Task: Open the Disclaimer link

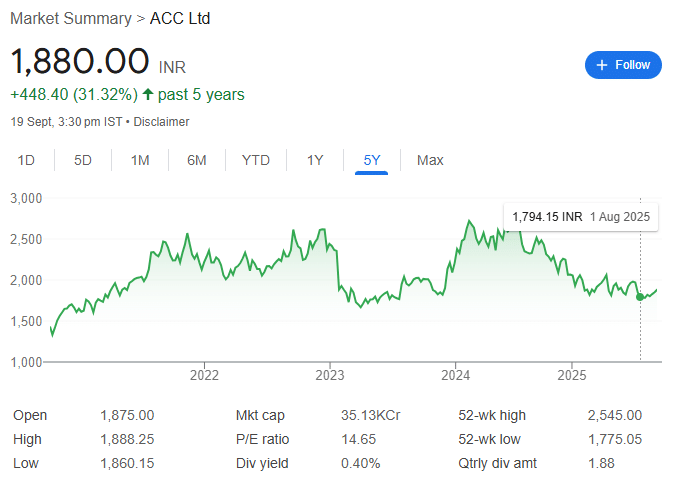Action: click(x=161, y=122)
